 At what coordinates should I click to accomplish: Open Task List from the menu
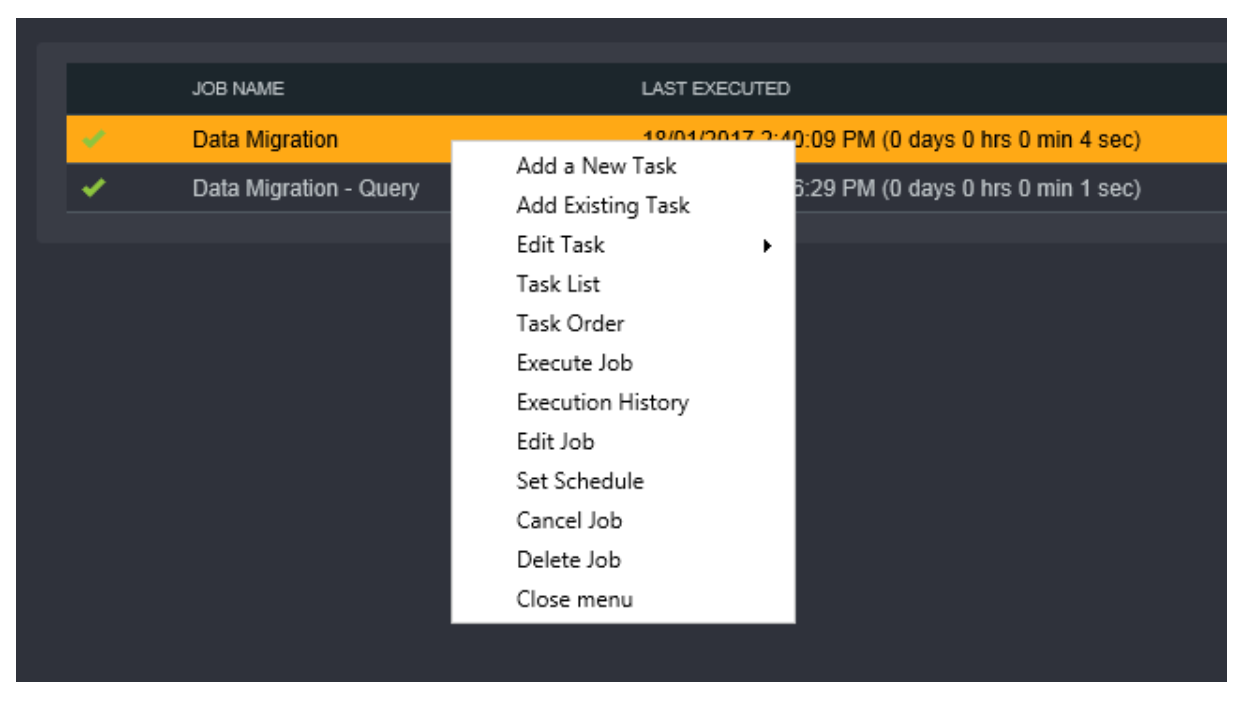click(558, 284)
